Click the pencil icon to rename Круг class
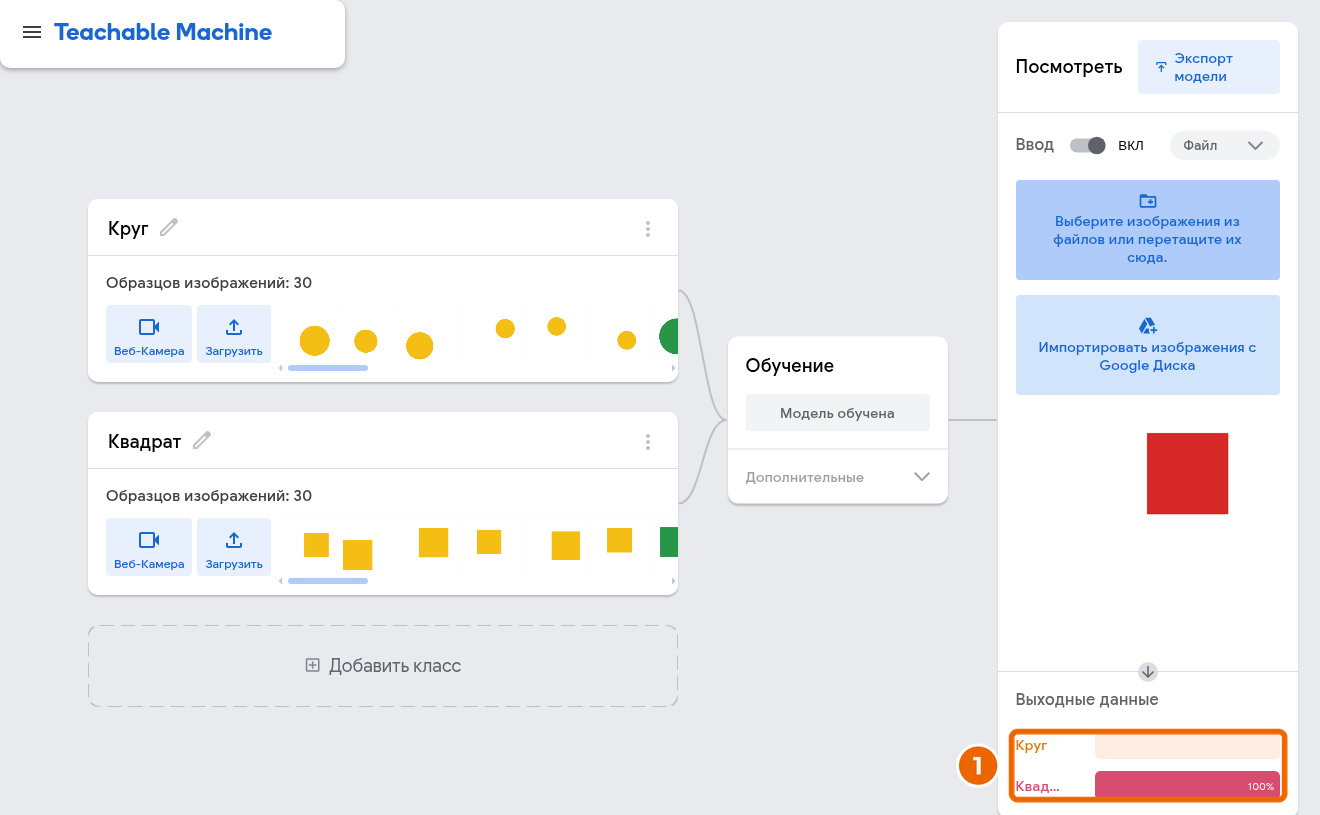Image resolution: width=1320 pixels, height=815 pixels. pos(169,228)
